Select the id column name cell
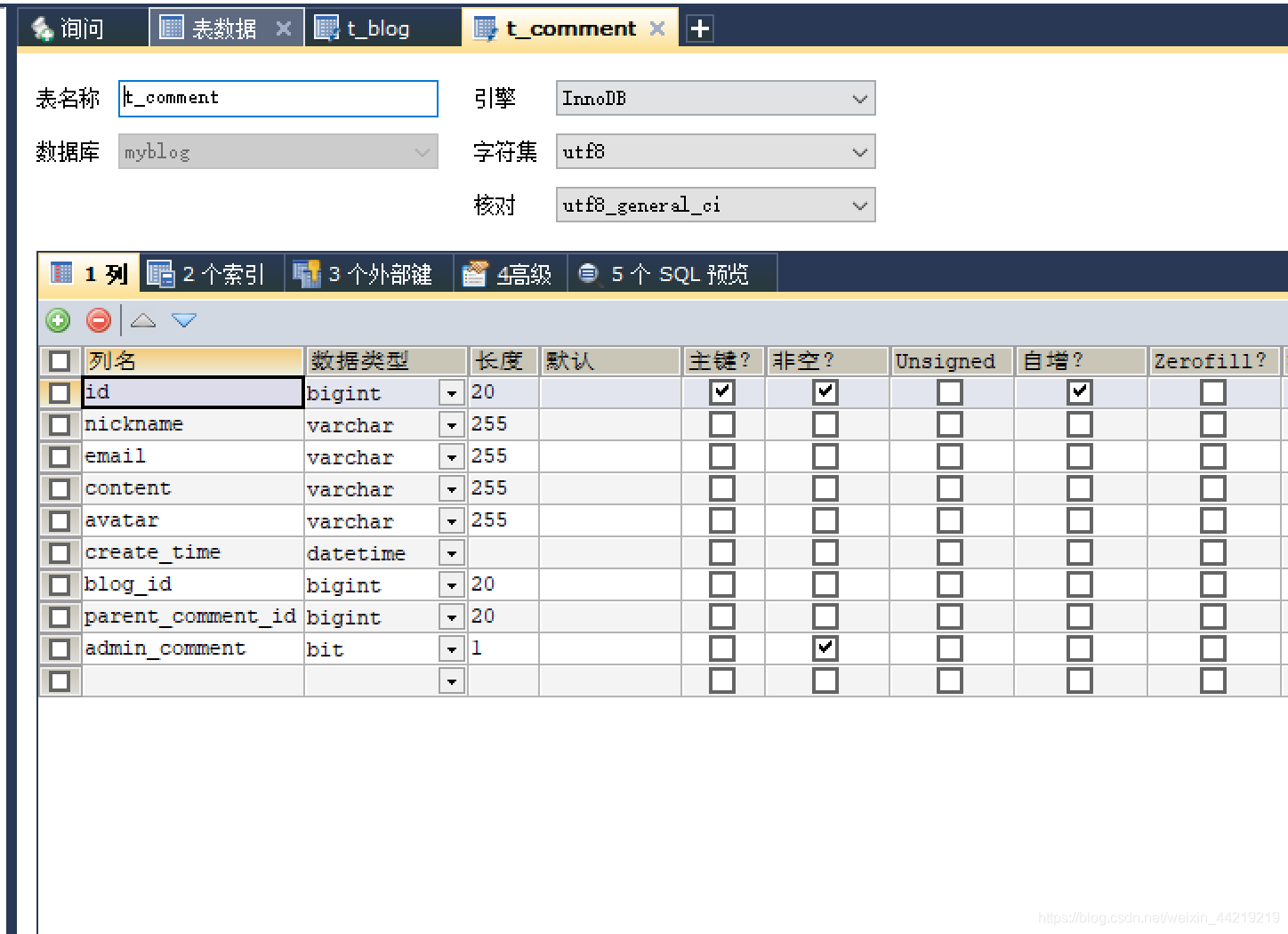The width and height of the screenshot is (1288, 934). (x=193, y=392)
